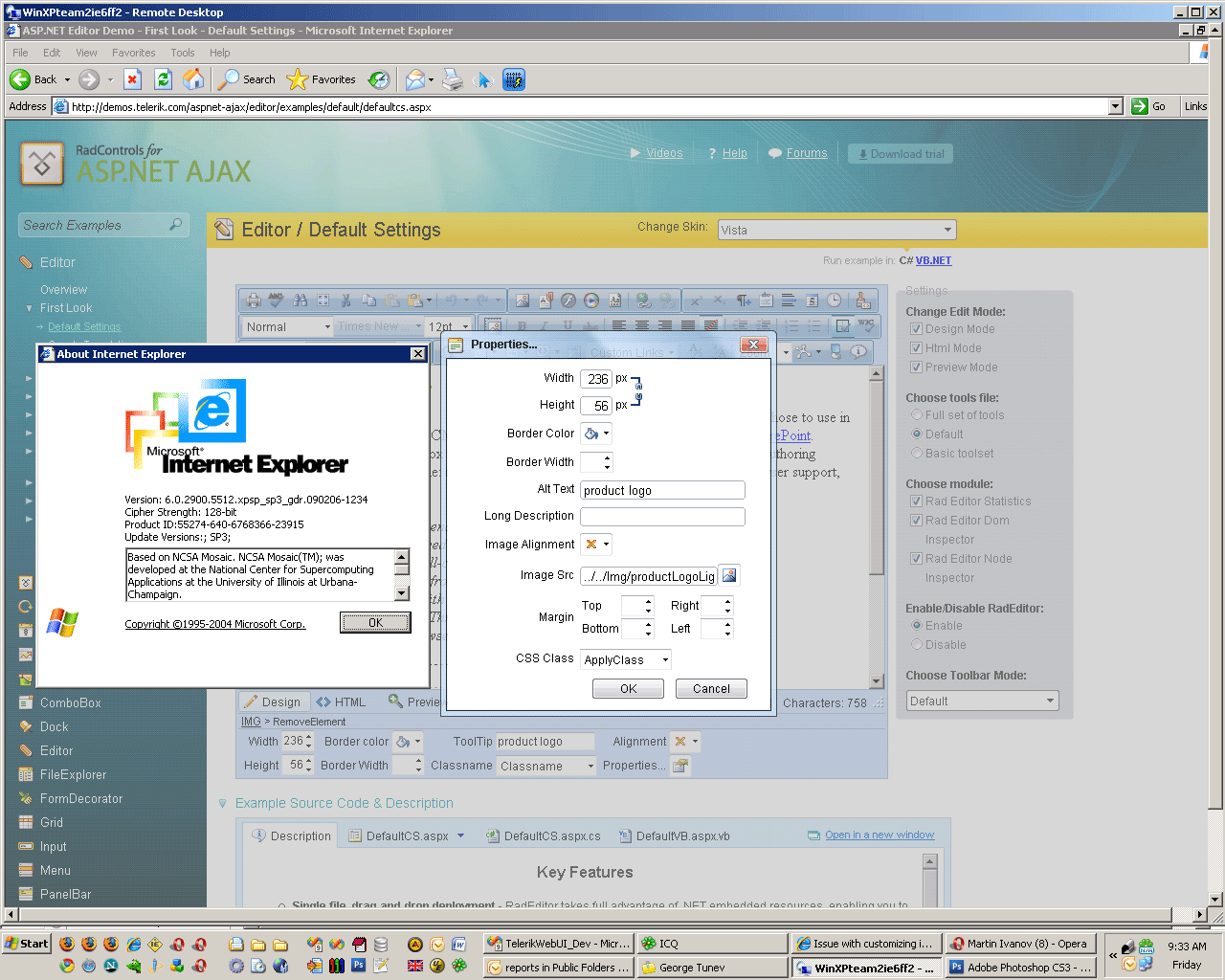
Task: Switch to the HTML editor tab
Action: pos(341,702)
